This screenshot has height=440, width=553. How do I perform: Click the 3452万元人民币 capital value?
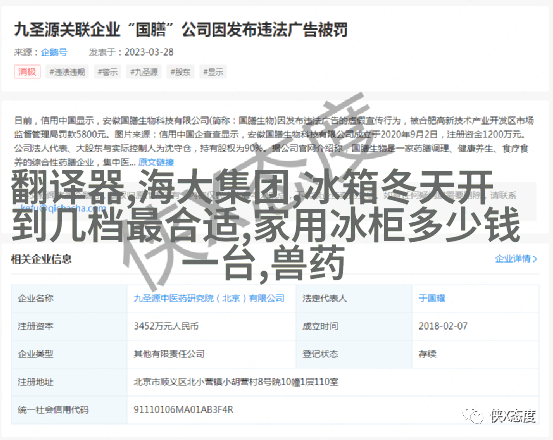coord(166,326)
